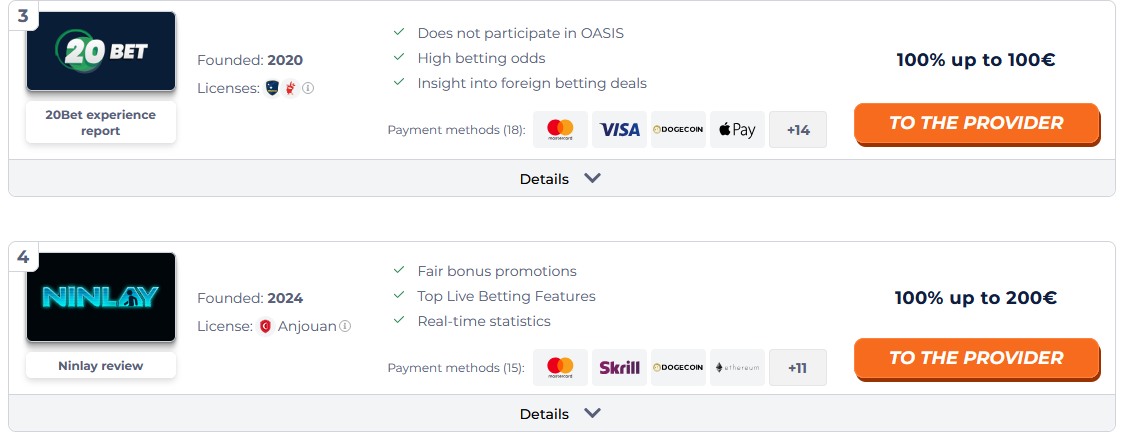Click the 20Bet logo thumbnail
This screenshot has width=1123, height=440.
(x=101, y=52)
